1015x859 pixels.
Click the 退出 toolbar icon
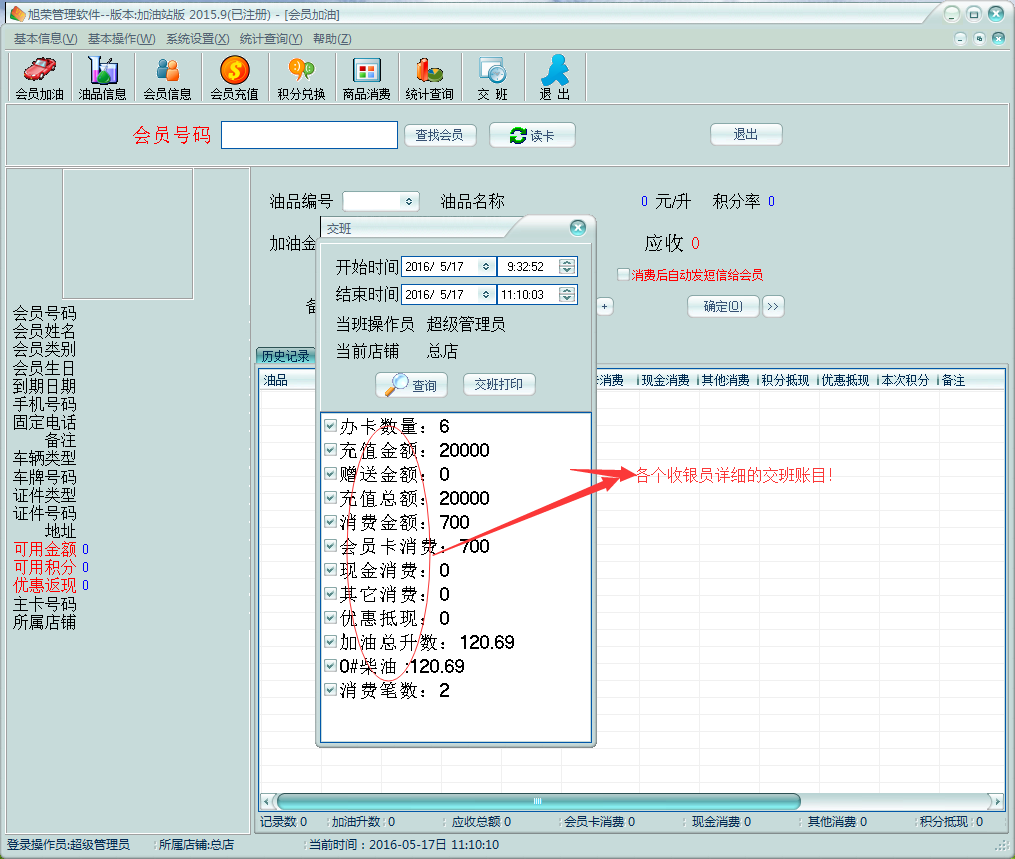tap(554, 78)
